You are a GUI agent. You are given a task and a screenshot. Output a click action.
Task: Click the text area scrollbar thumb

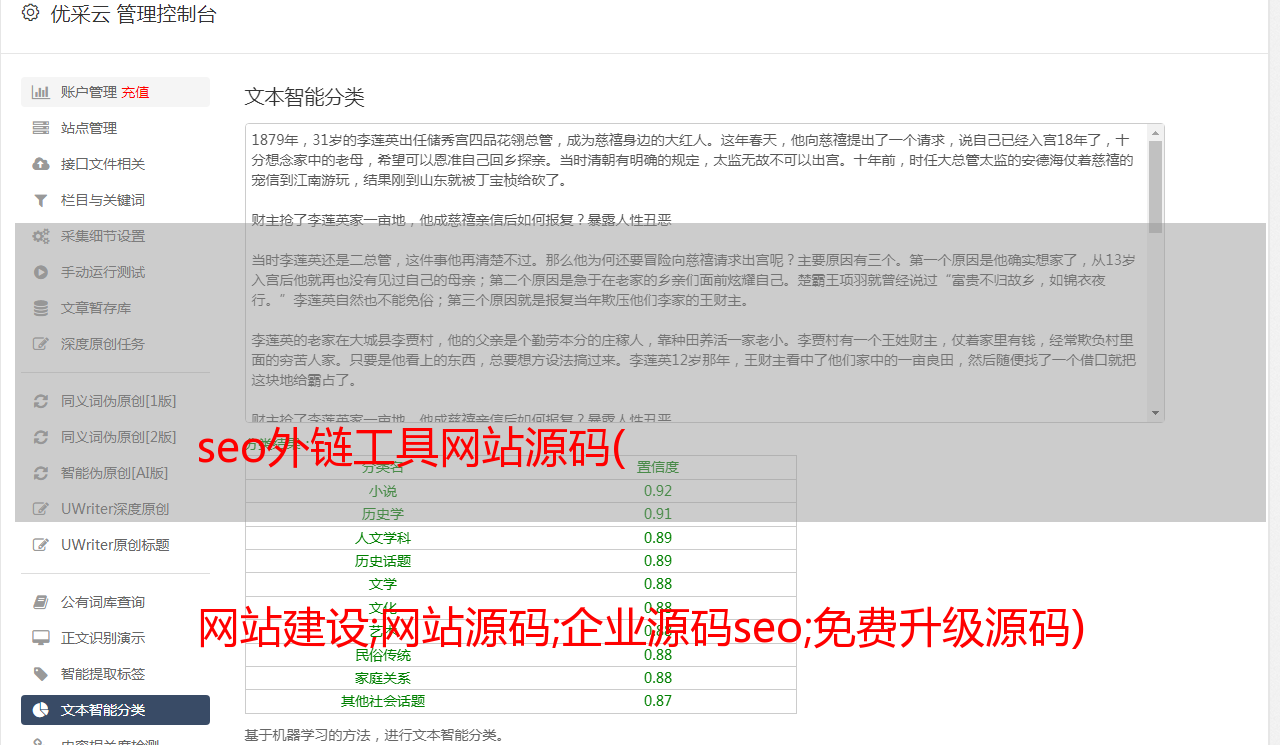click(x=1156, y=186)
